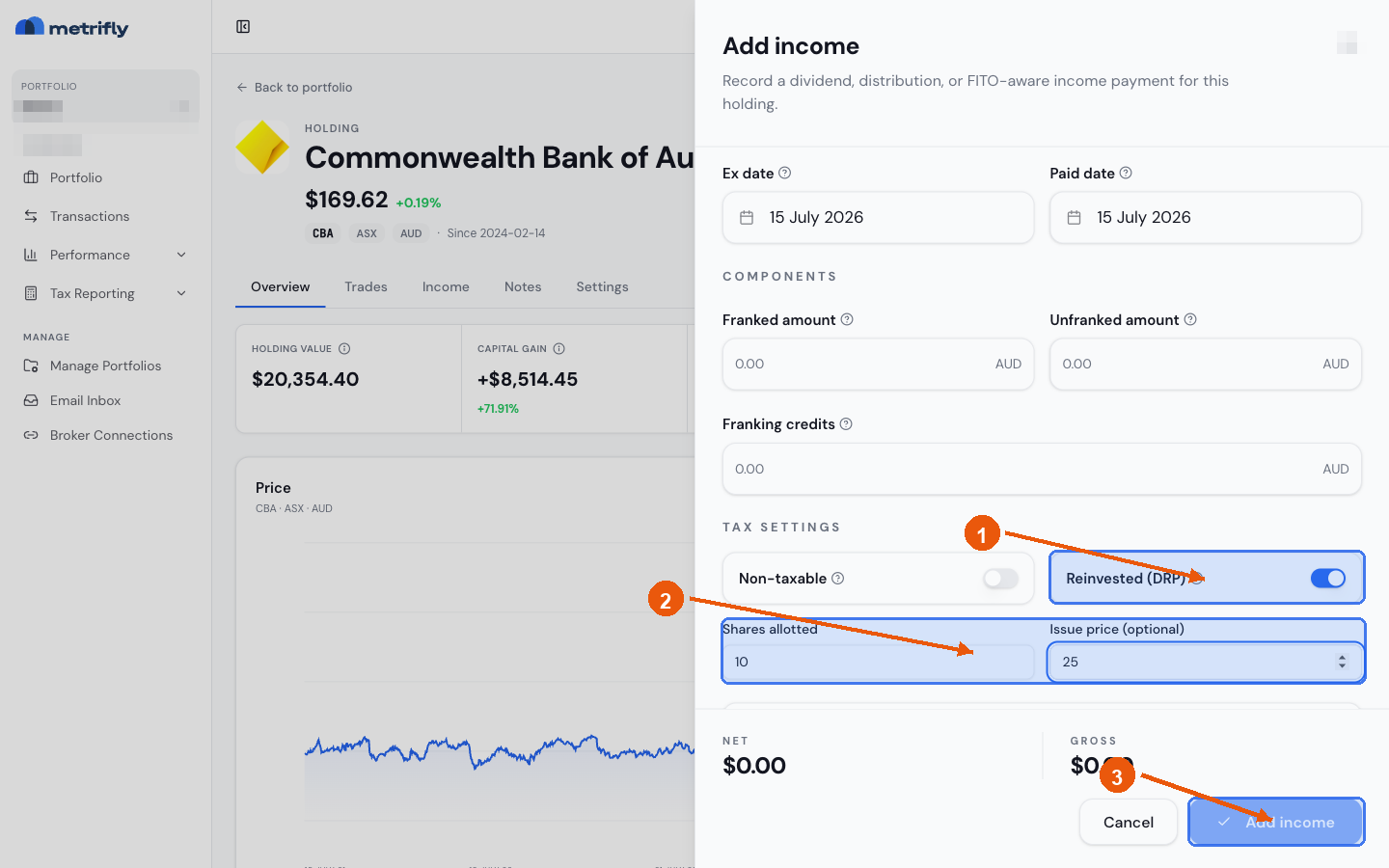The width and height of the screenshot is (1389, 868).
Task: Click the metrifly logo
Action: [x=72, y=27]
